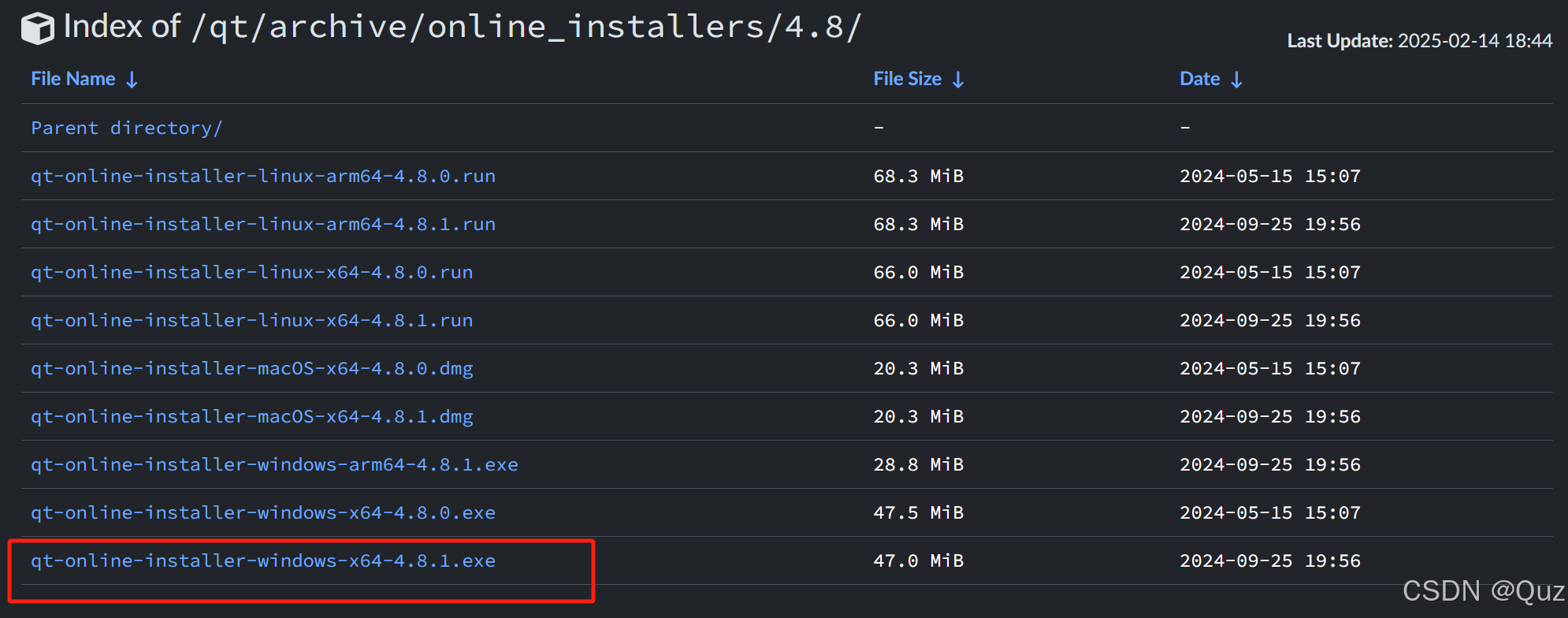Image resolution: width=1568 pixels, height=618 pixels.
Task: Download qt-online-installer-windows-x64-4.8.0.exe
Action: [x=263, y=512]
